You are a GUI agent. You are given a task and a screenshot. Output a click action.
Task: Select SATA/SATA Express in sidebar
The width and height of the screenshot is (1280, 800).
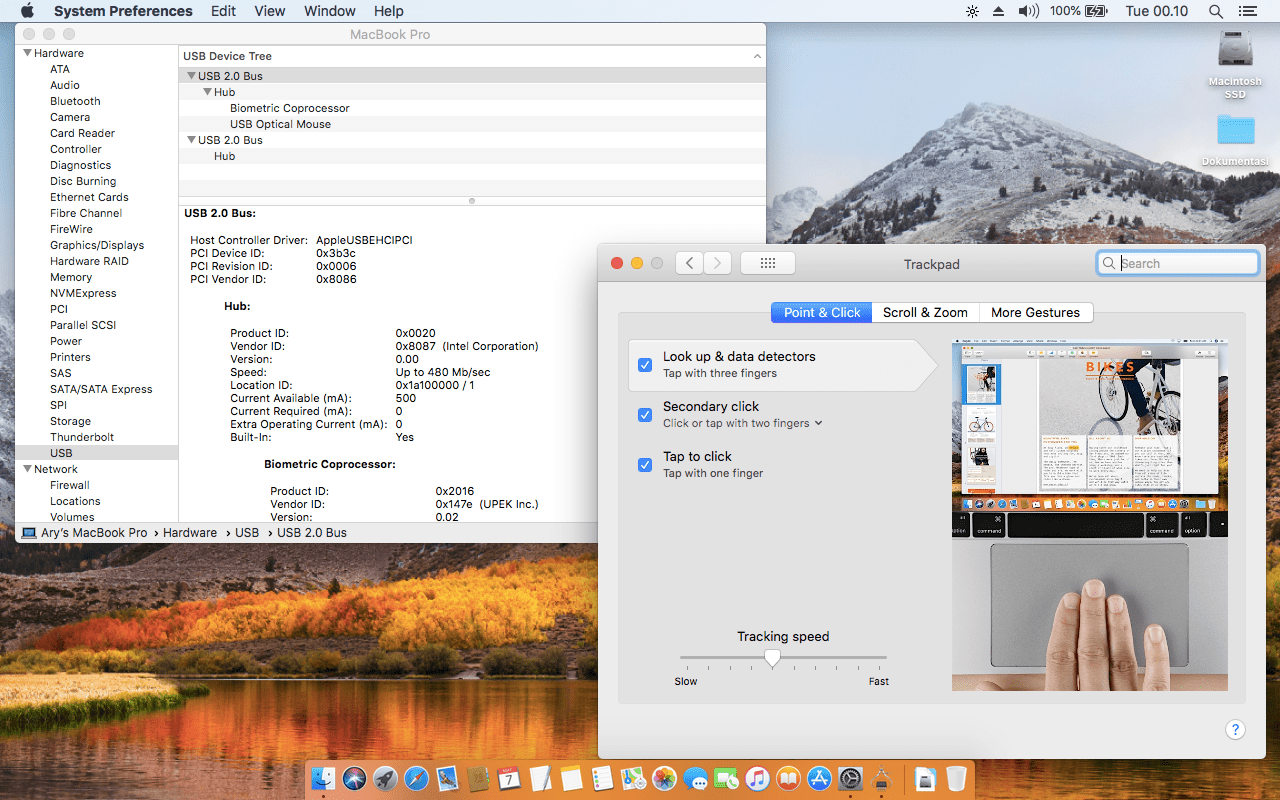coord(101,389)
